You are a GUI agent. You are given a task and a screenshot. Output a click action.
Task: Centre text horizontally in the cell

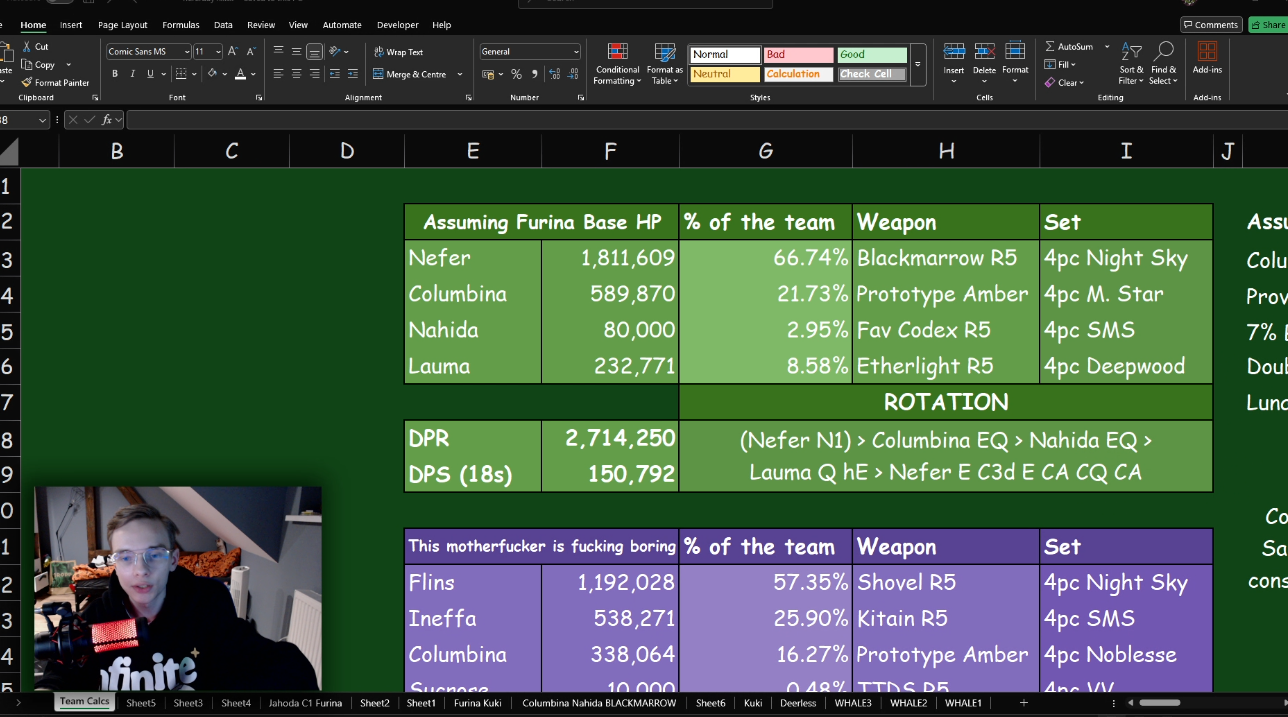coord(296,74)
